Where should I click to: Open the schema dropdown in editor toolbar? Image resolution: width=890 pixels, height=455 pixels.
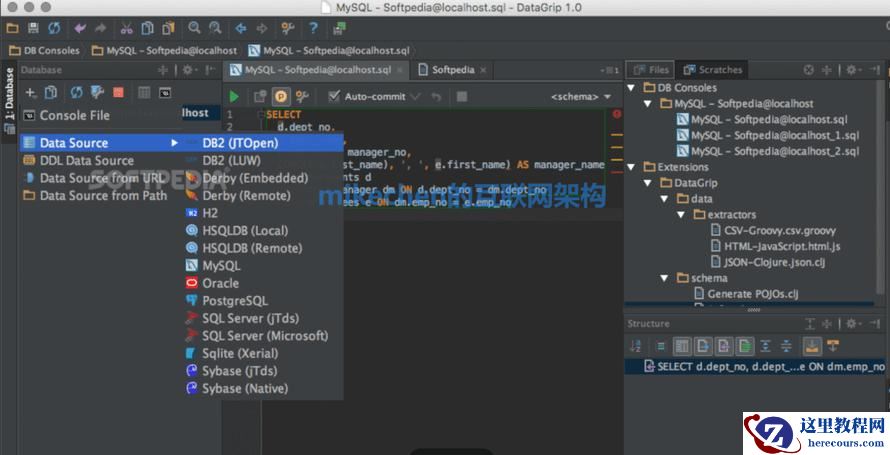click(x=581, y=96)
